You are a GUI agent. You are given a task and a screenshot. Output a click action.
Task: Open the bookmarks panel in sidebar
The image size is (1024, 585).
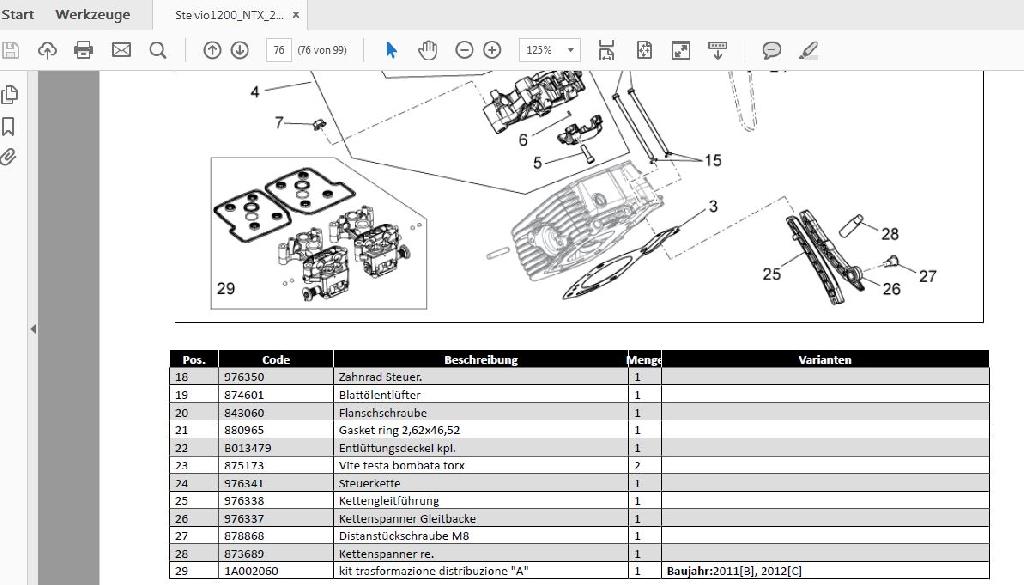pyautogui.click(x=9, y=126)
